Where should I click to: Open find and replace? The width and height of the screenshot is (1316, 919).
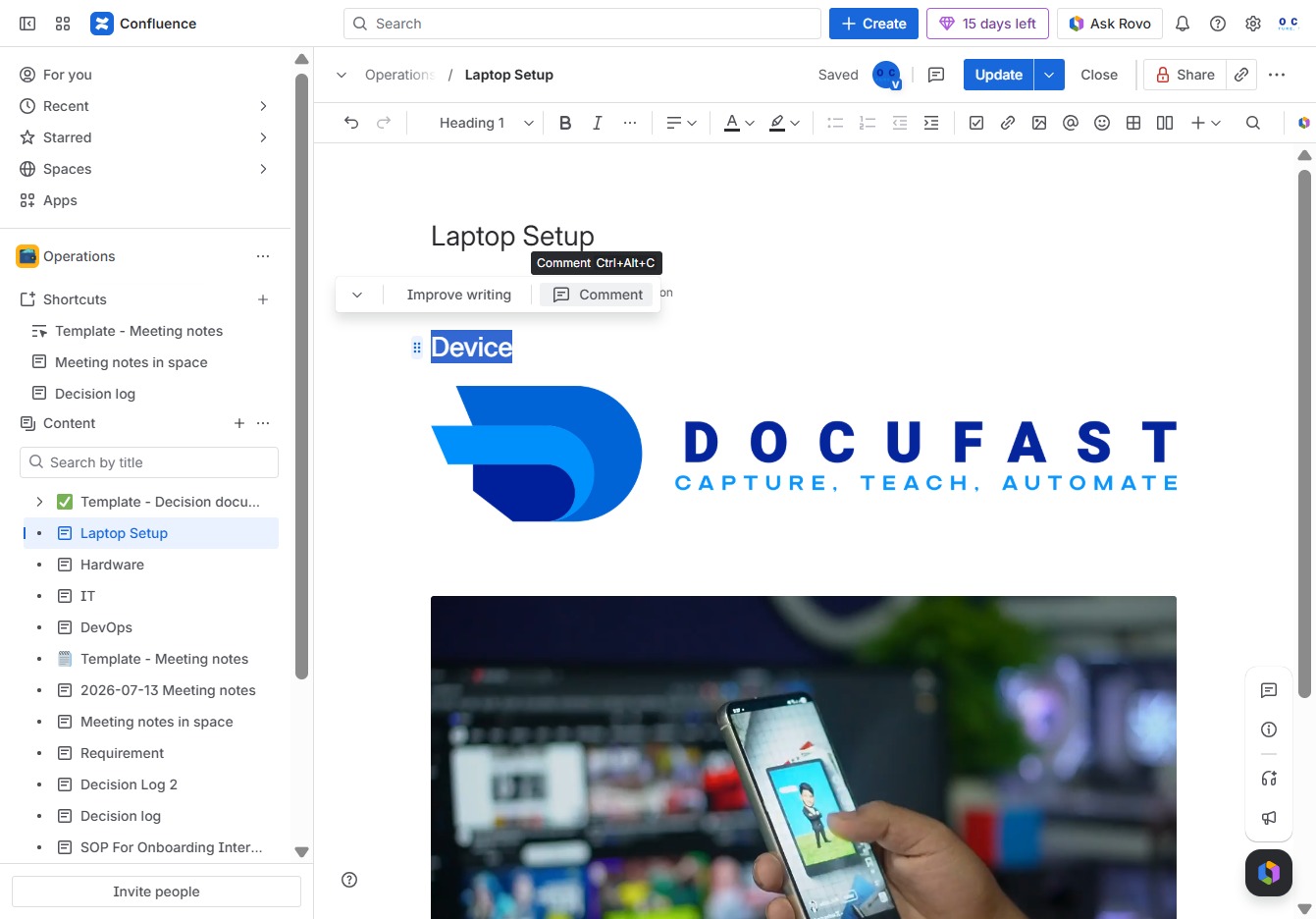pos(1253,123)
